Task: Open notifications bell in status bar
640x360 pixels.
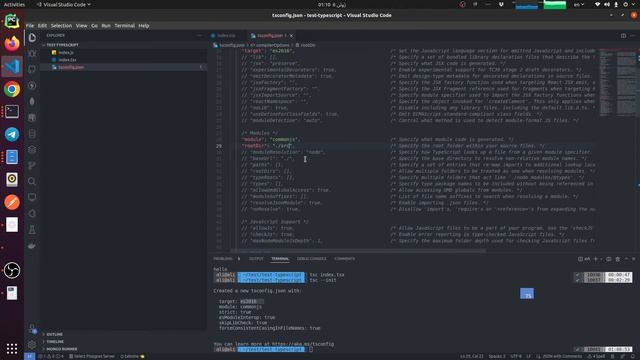Action: click(x=632, y=356)
